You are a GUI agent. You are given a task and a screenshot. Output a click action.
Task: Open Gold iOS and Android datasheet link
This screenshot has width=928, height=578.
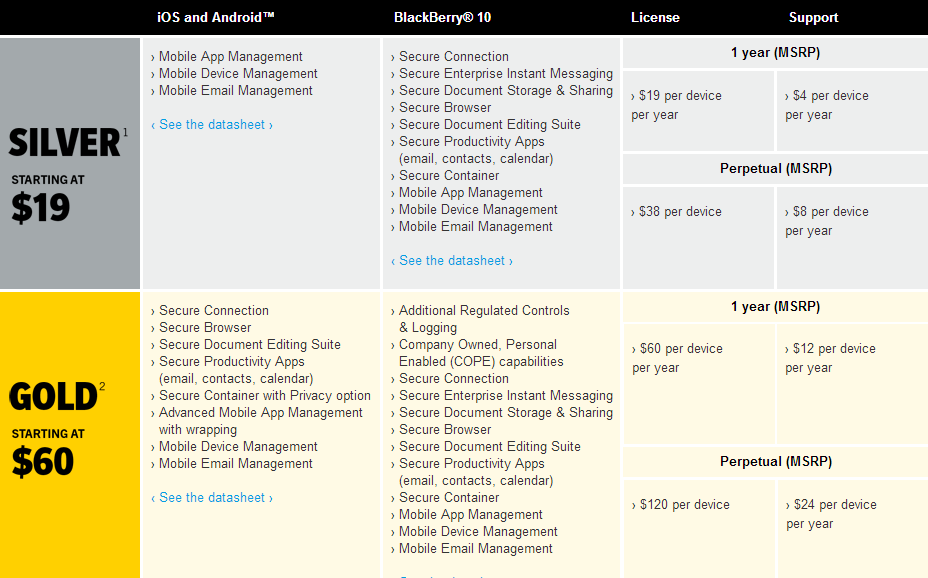point(212,498)
